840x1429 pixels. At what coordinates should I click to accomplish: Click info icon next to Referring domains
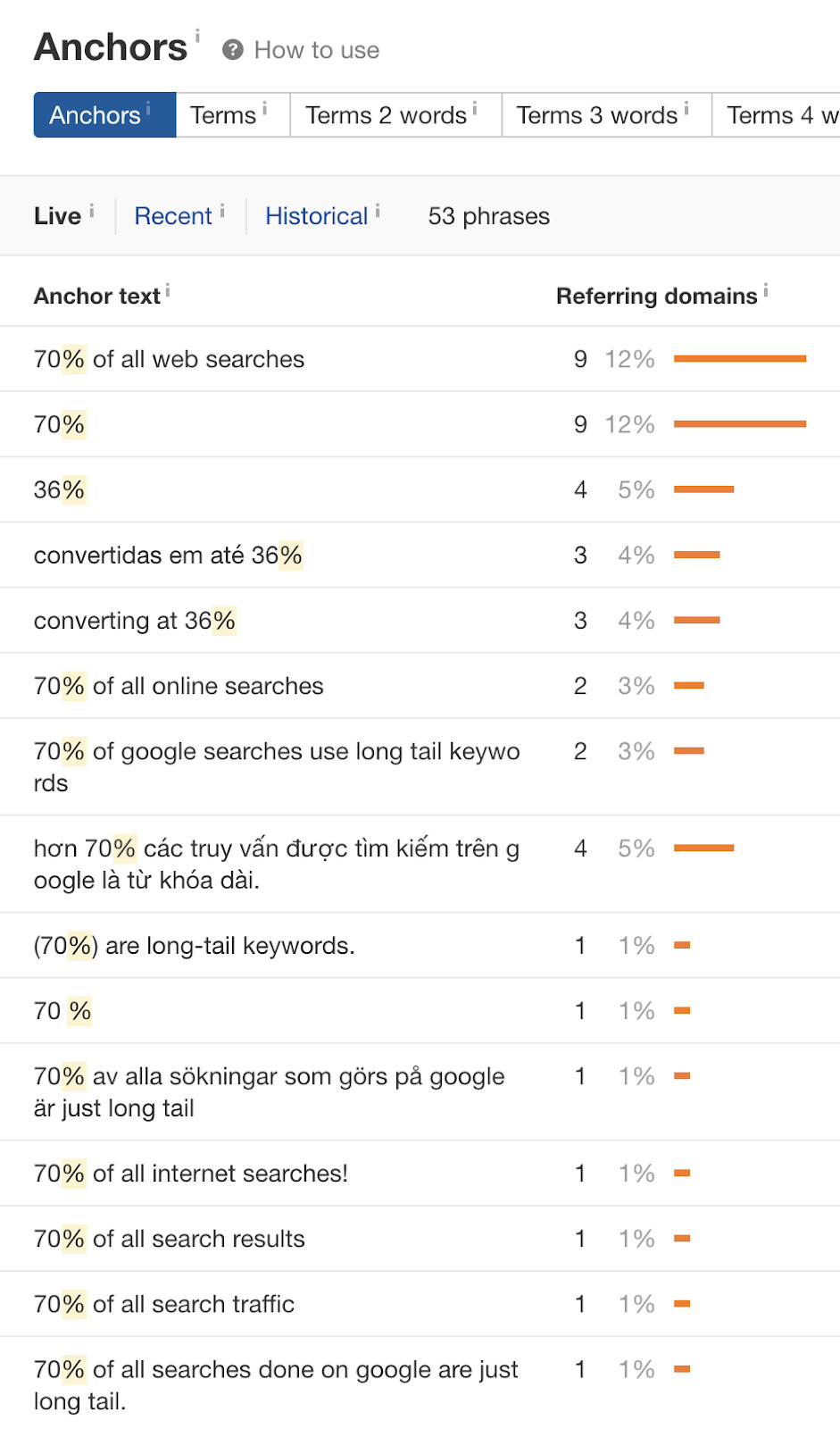coord(766,290)
